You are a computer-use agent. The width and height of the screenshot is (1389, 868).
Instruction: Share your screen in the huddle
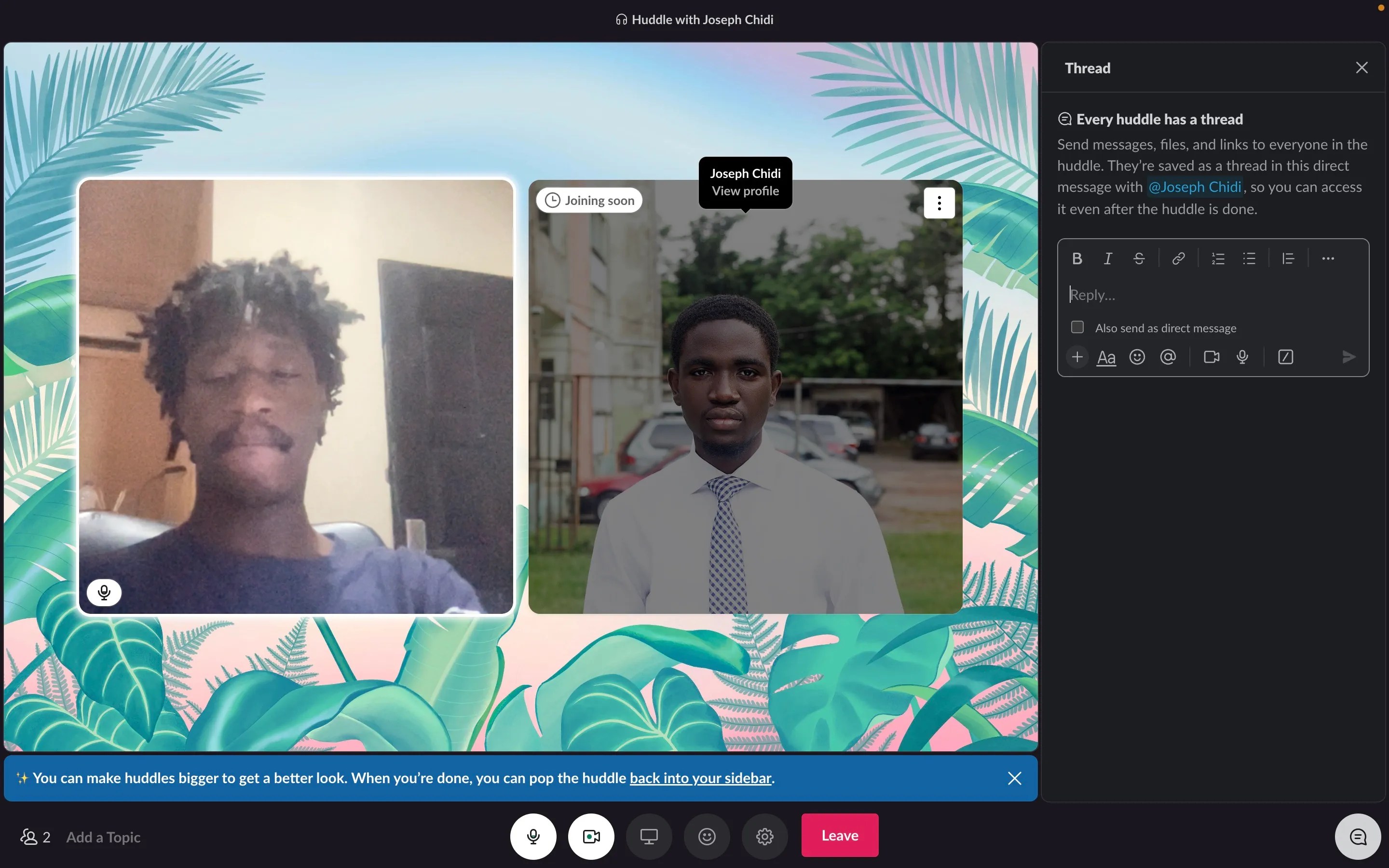648,836
